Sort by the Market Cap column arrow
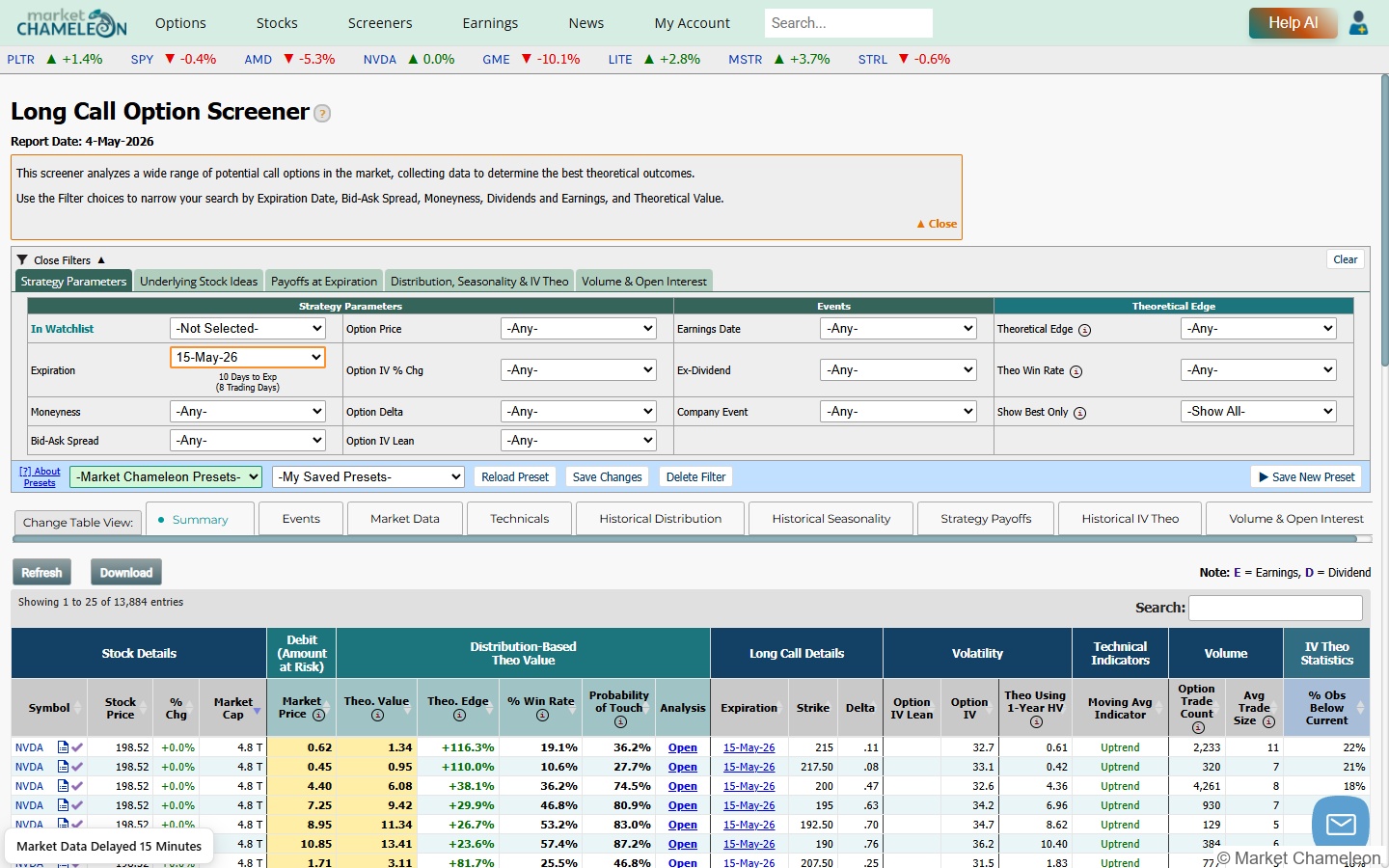1389x868 pixels. 258,712
